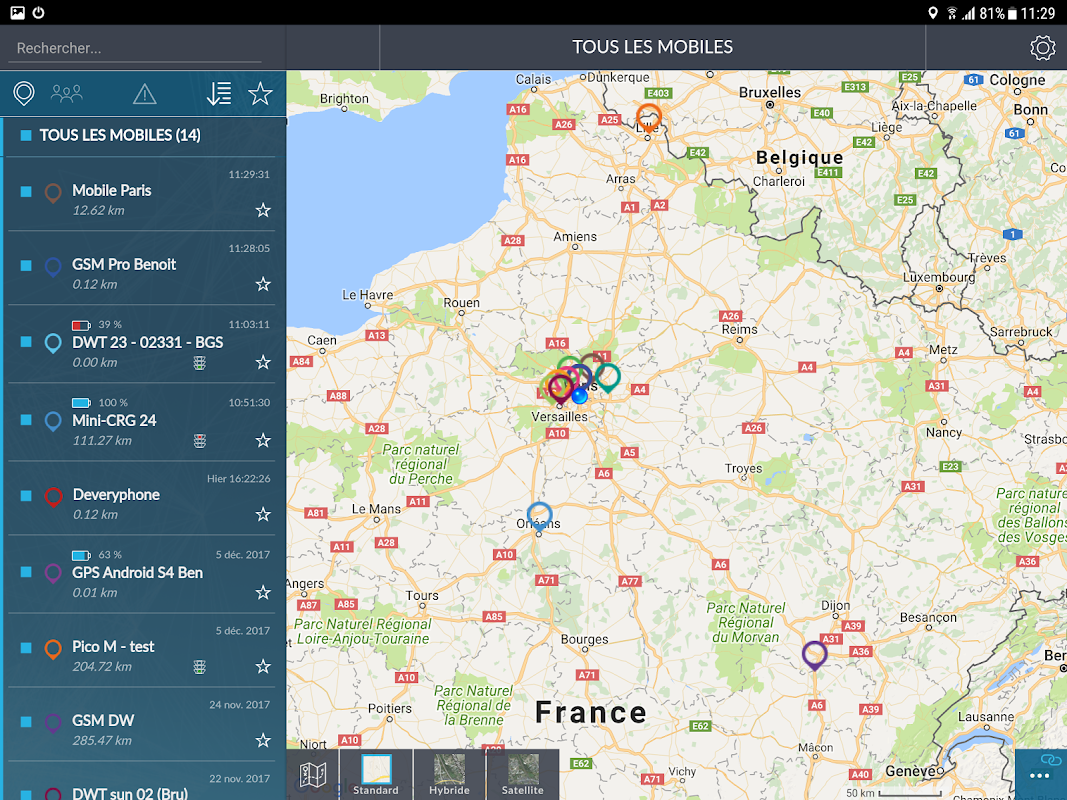Toggle the GPS Android S4 Ben checkbox
1067x800 pixels.
(26, 572)
